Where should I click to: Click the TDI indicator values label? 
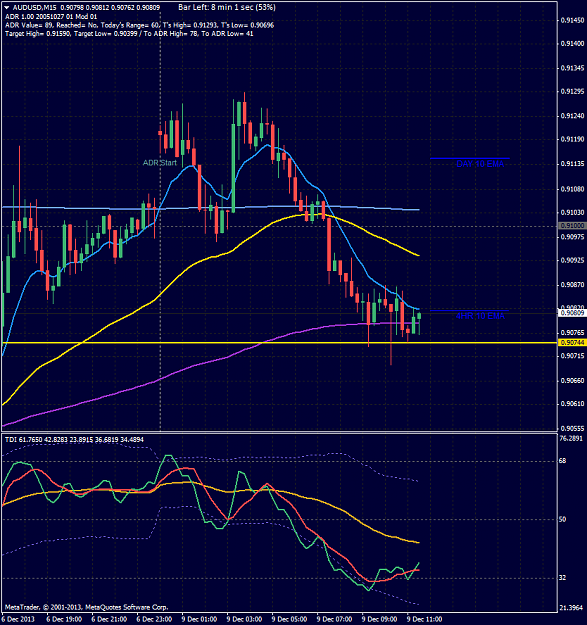pyautogui.click(x=74, y=439)
